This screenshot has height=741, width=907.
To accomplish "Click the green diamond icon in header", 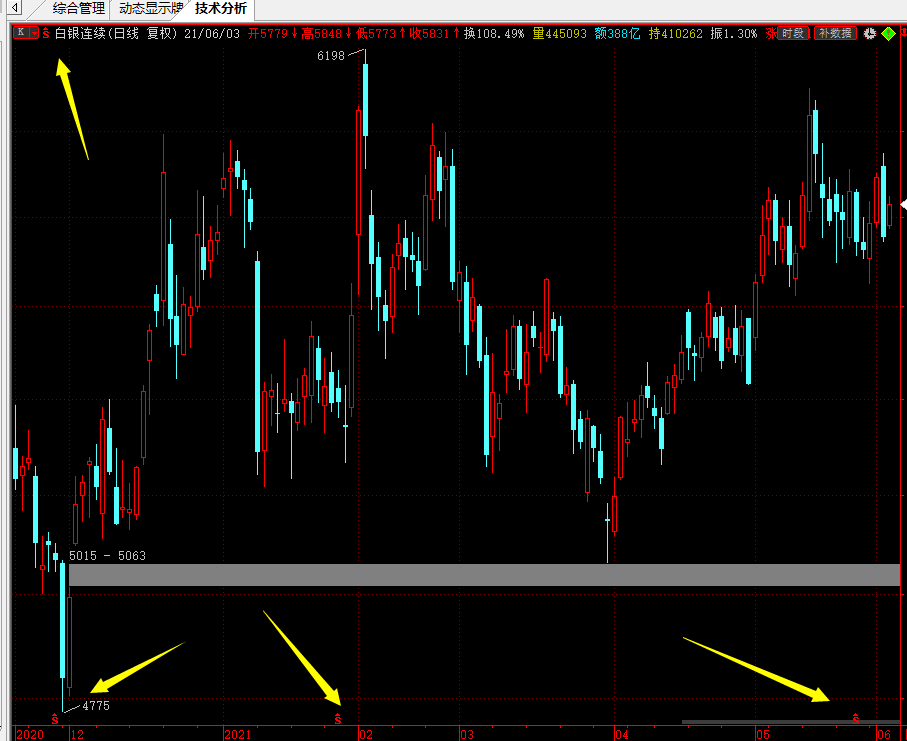I will tap(888, 34).
